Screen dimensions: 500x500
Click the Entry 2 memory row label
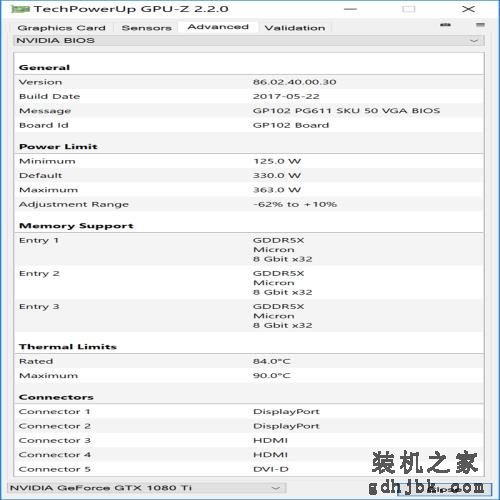pos(39,273)
